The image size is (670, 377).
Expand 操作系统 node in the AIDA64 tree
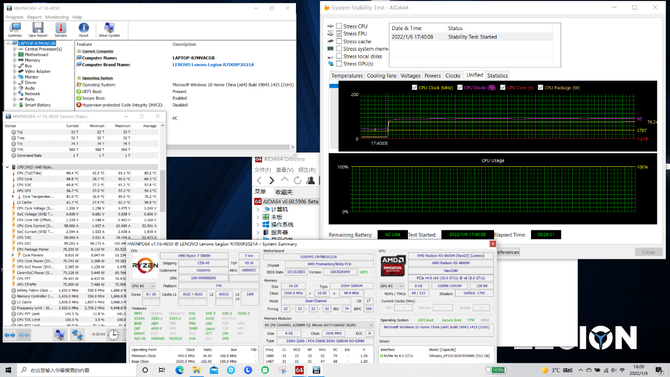click(258, 225)
